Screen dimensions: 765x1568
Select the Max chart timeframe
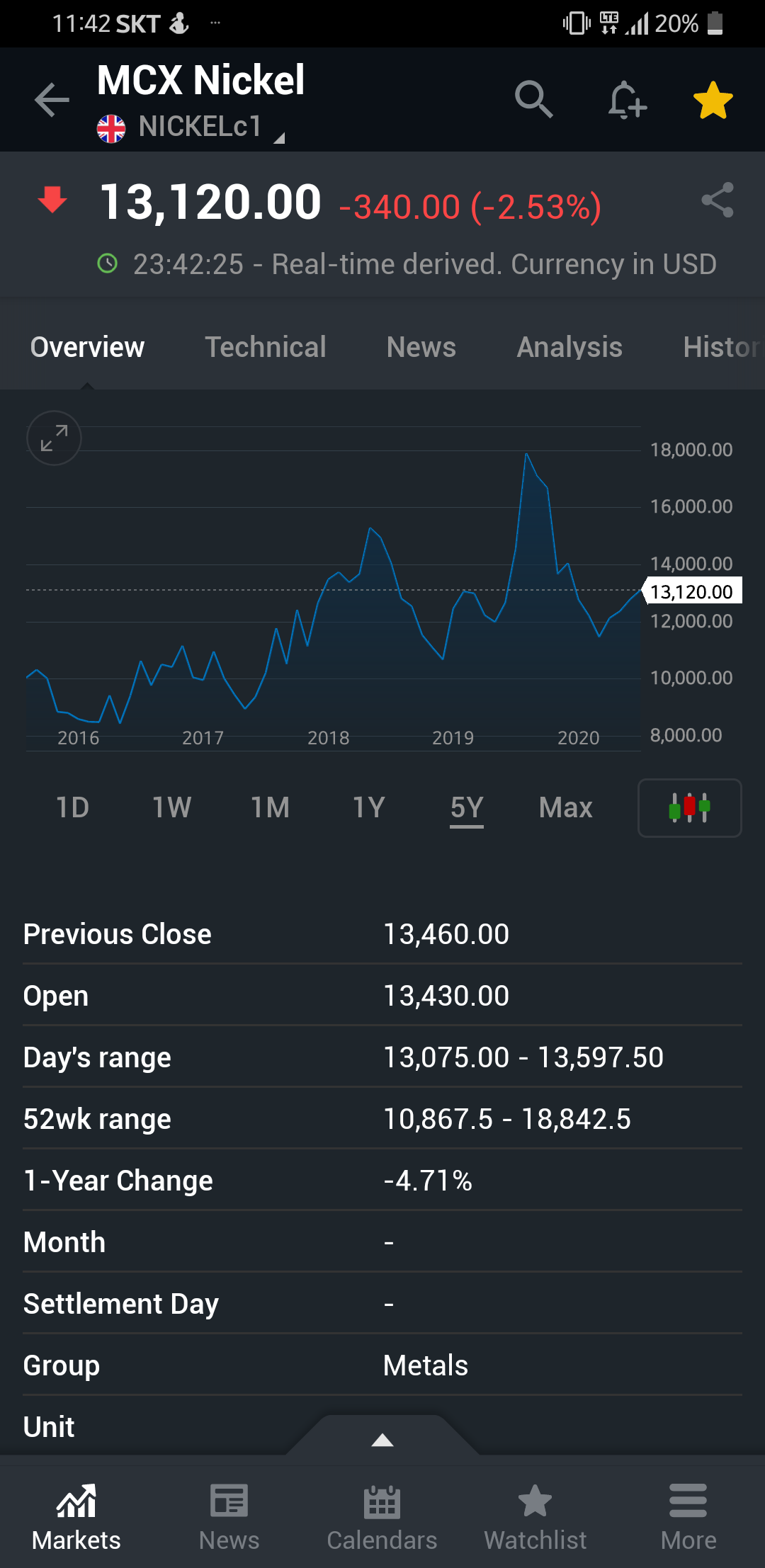pyautogui.click(x=565, y=807)
